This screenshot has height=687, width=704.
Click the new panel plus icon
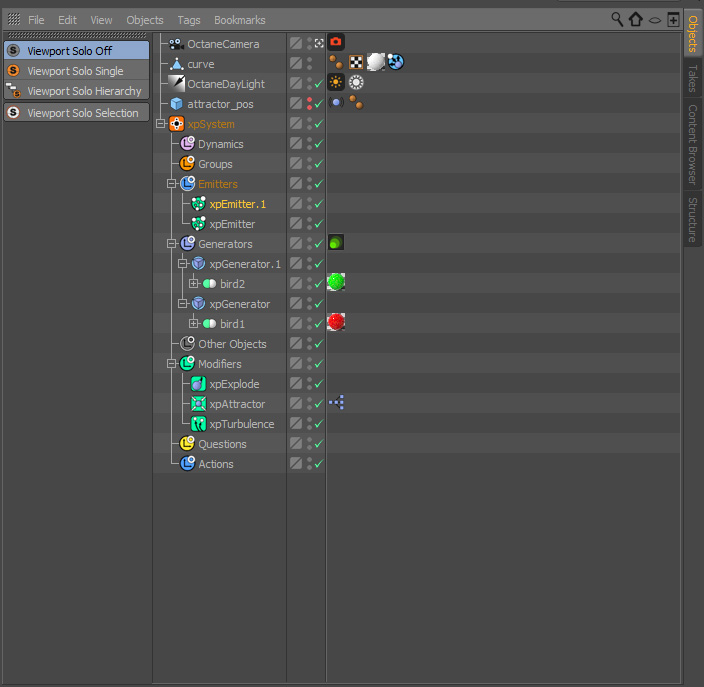point(673,19)
